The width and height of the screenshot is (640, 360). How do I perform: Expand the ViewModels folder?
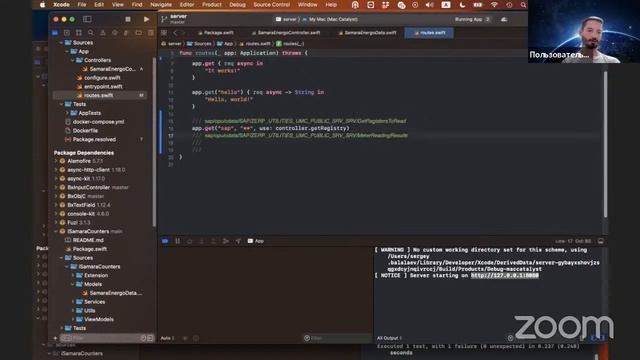tap(73, 319)
